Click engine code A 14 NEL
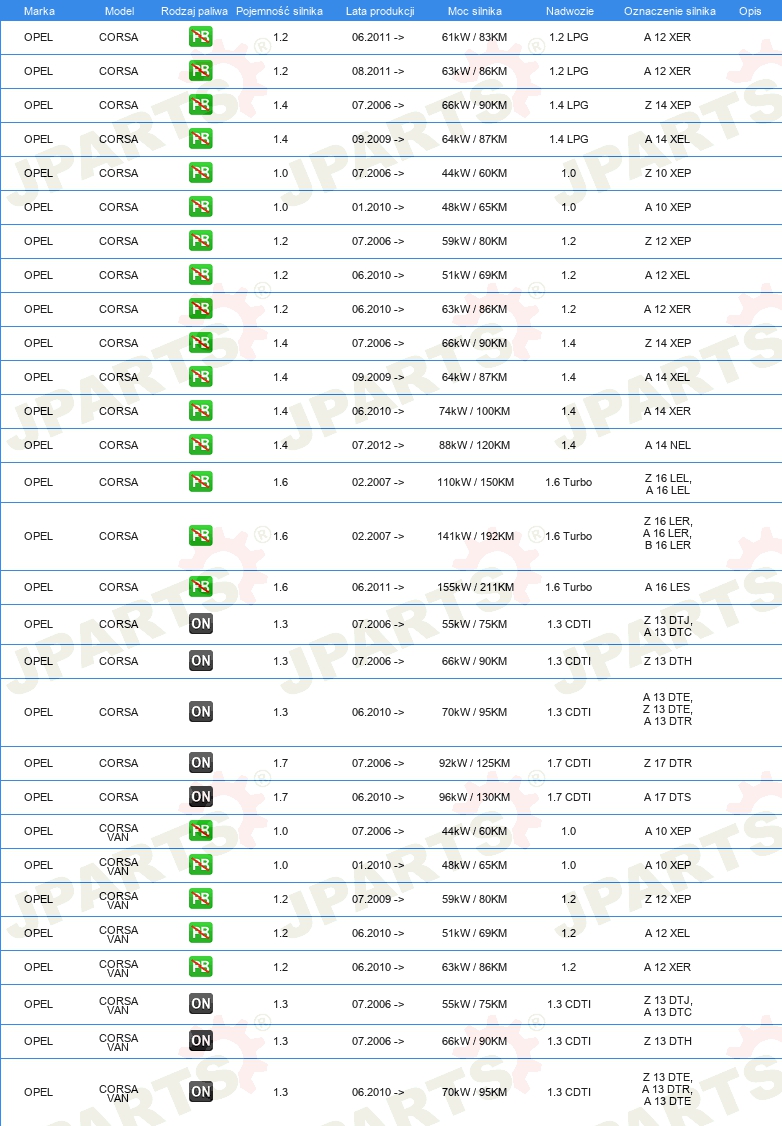This screenshot has width=782, height=1126. [x=668, y=445]
